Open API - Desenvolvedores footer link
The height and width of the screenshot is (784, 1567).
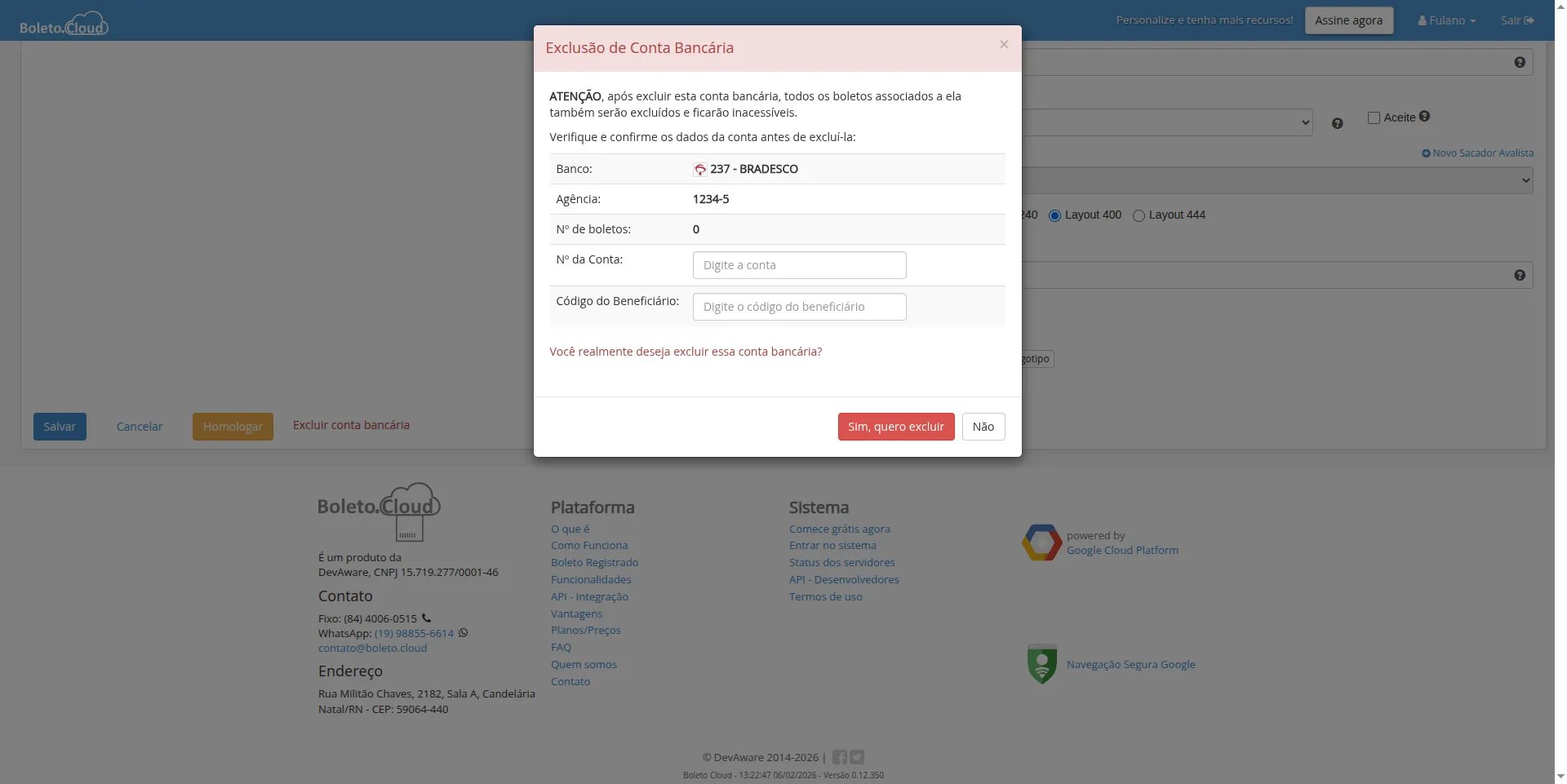844,579
